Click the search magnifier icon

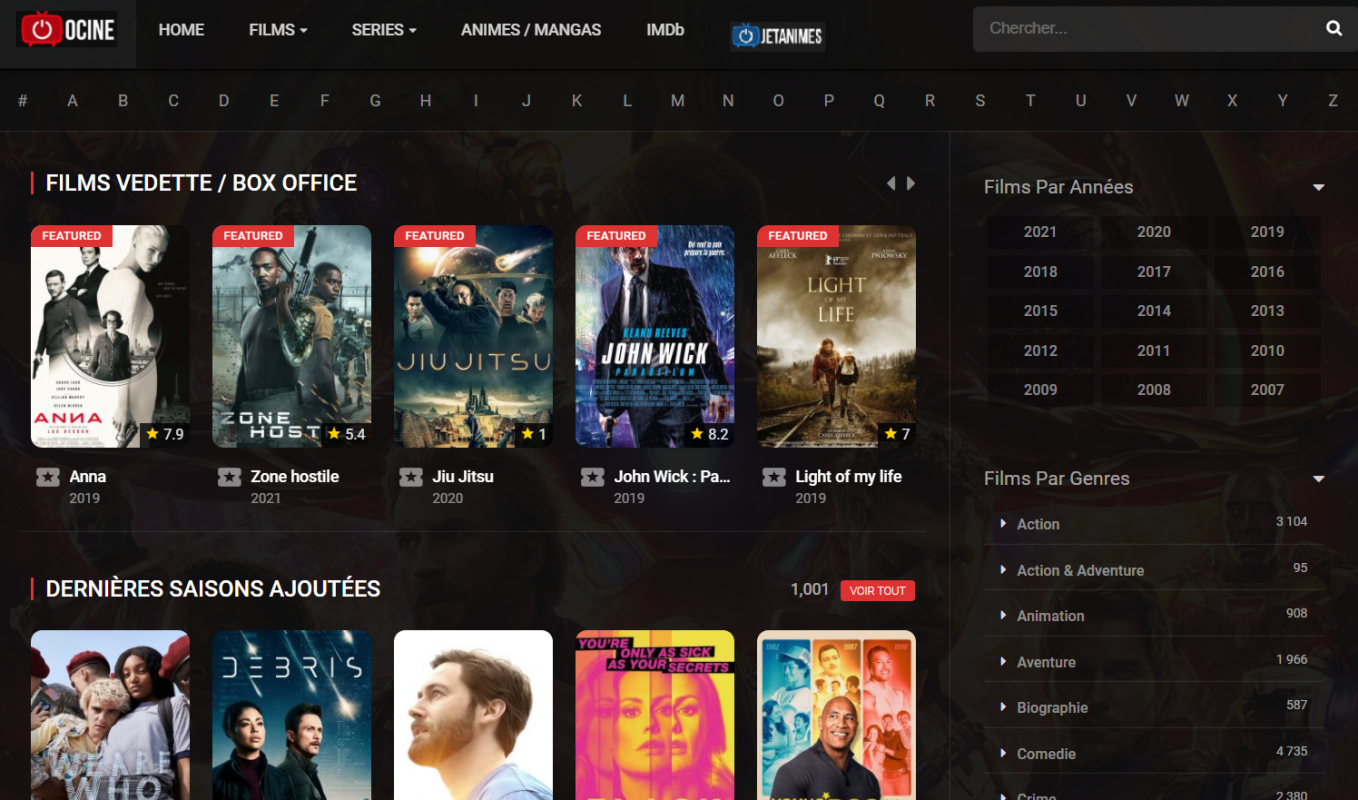(1334, 28)
